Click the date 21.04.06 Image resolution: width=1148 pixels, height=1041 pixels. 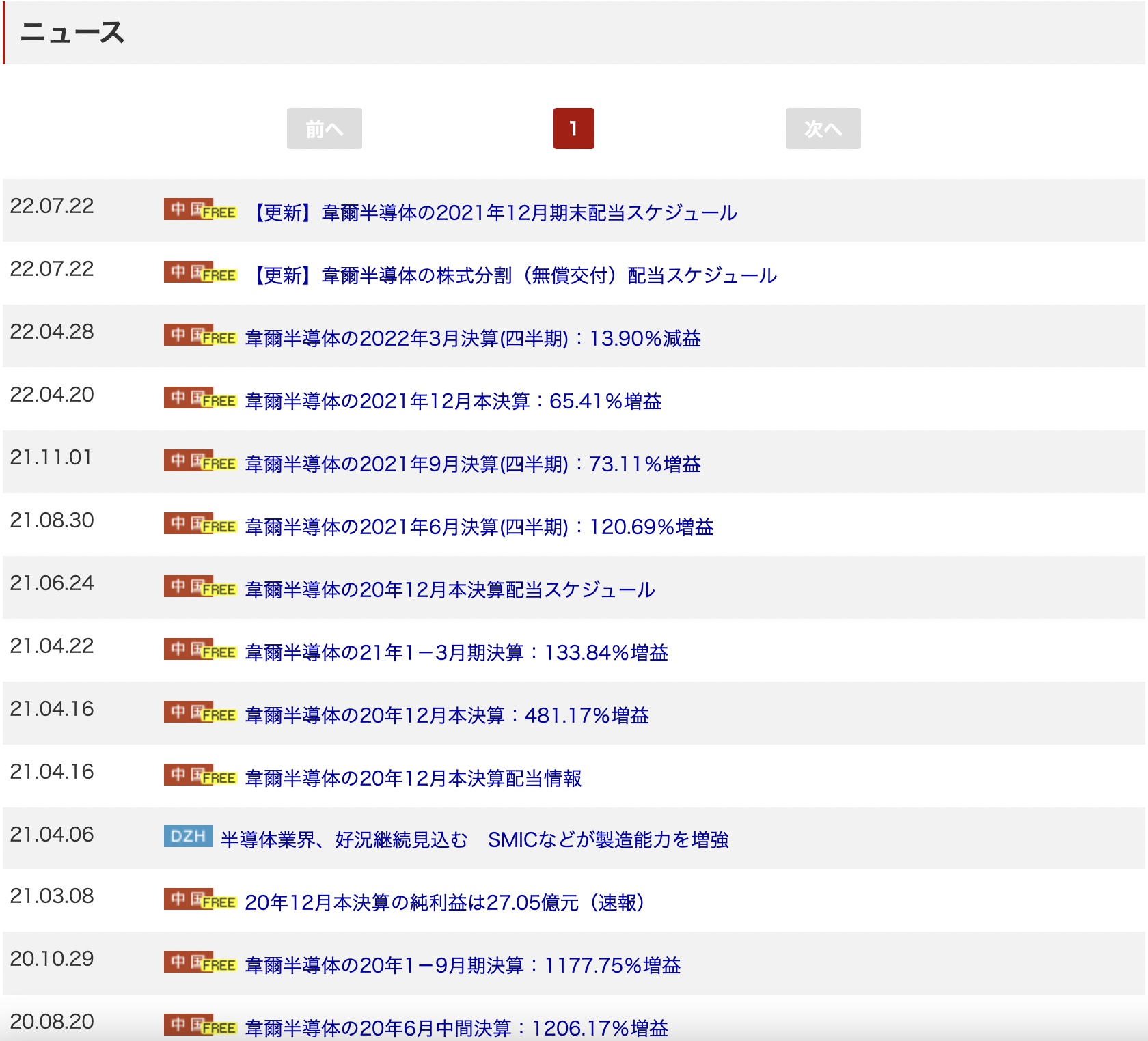pyautogui.click(x=52, y=835)
